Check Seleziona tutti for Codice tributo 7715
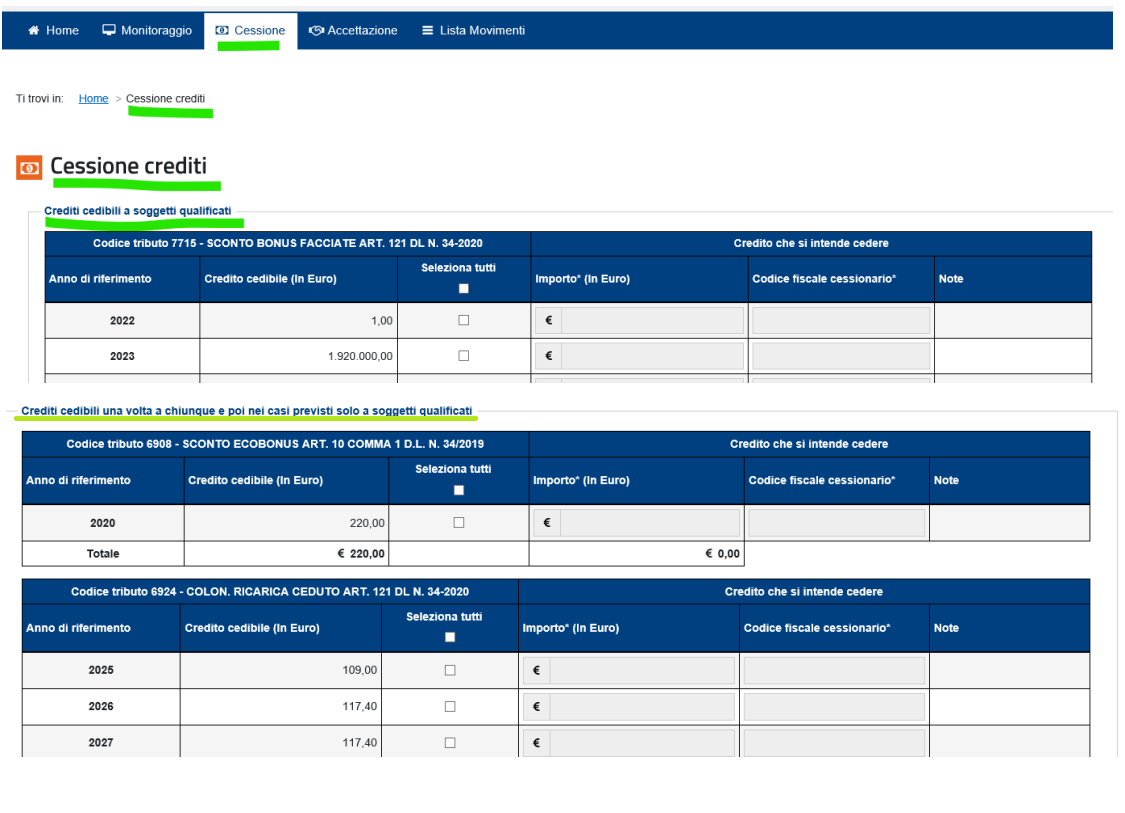This screenshot has height=813, width=1125. pos(463,288)
